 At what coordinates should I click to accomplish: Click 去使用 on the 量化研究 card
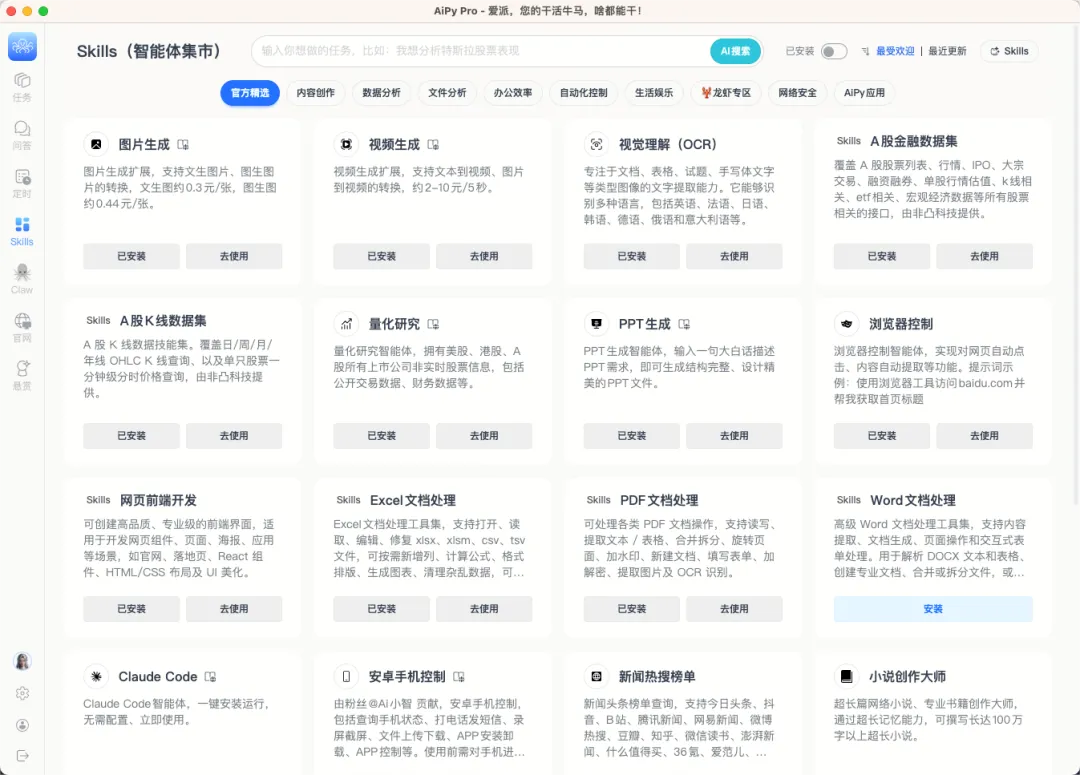484,436
